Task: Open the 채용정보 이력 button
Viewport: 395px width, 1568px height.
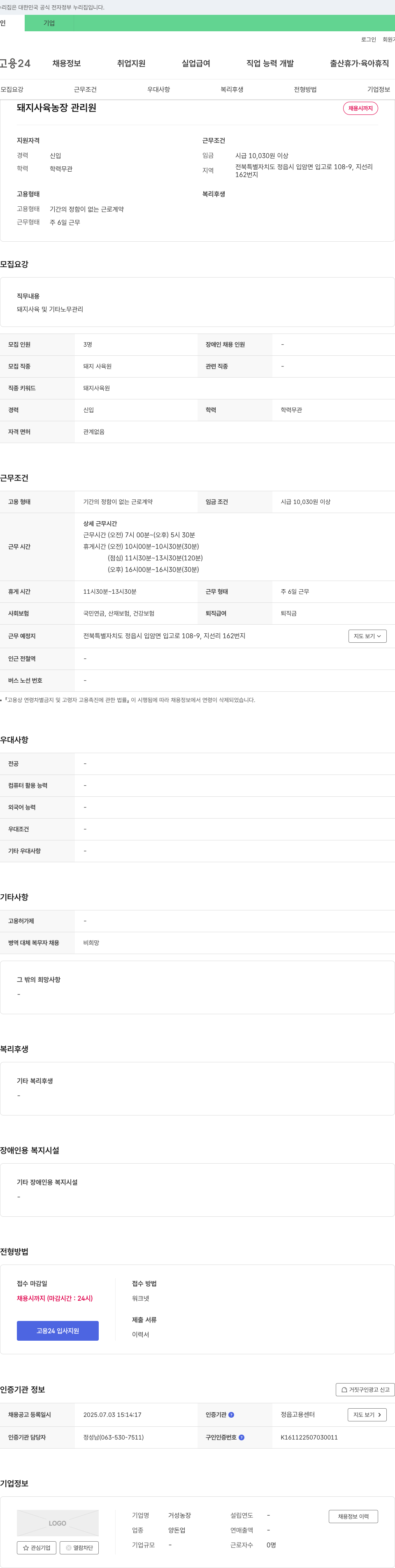Action: pos(353,1516)
